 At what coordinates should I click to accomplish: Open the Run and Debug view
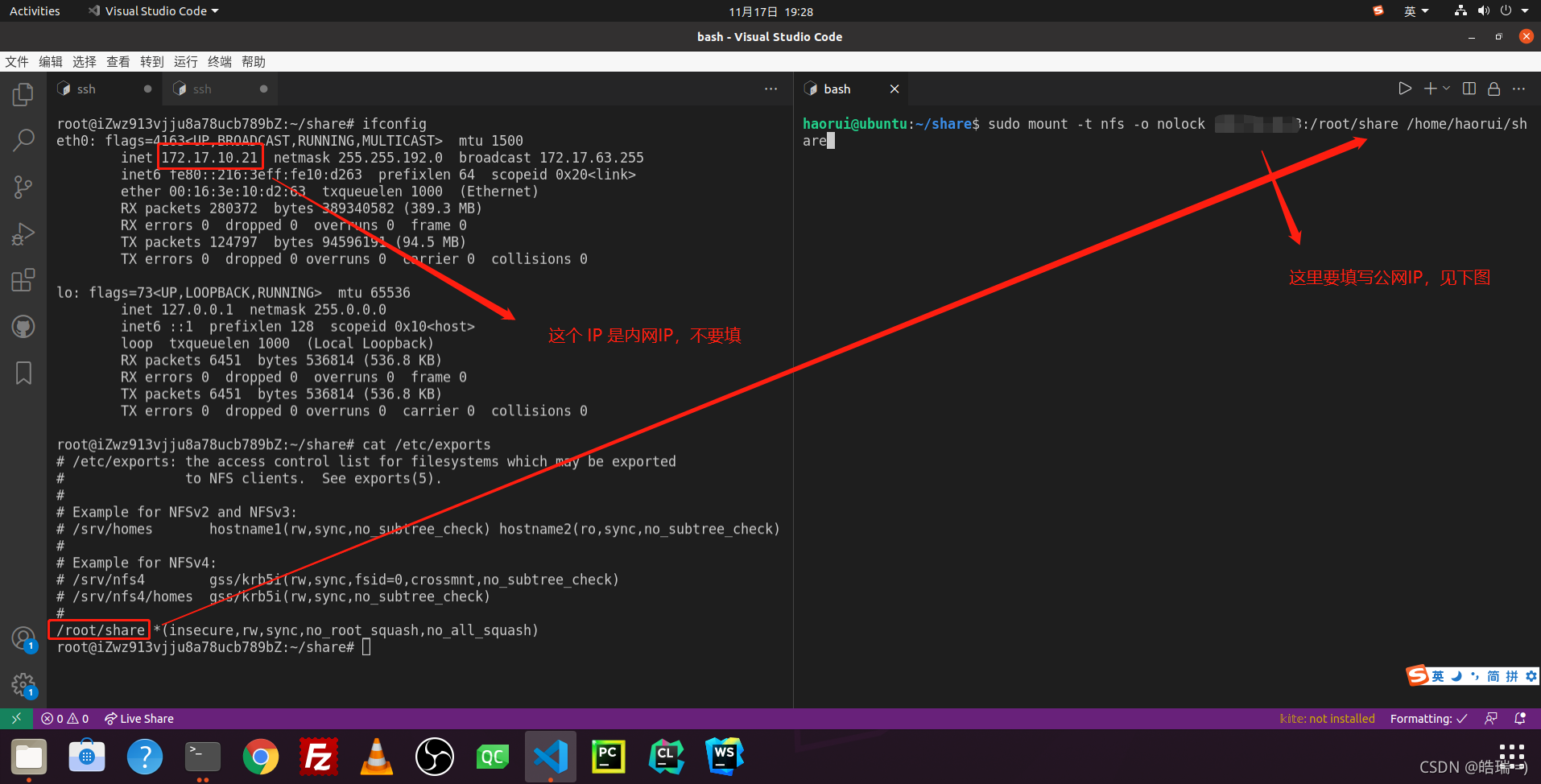23,234
